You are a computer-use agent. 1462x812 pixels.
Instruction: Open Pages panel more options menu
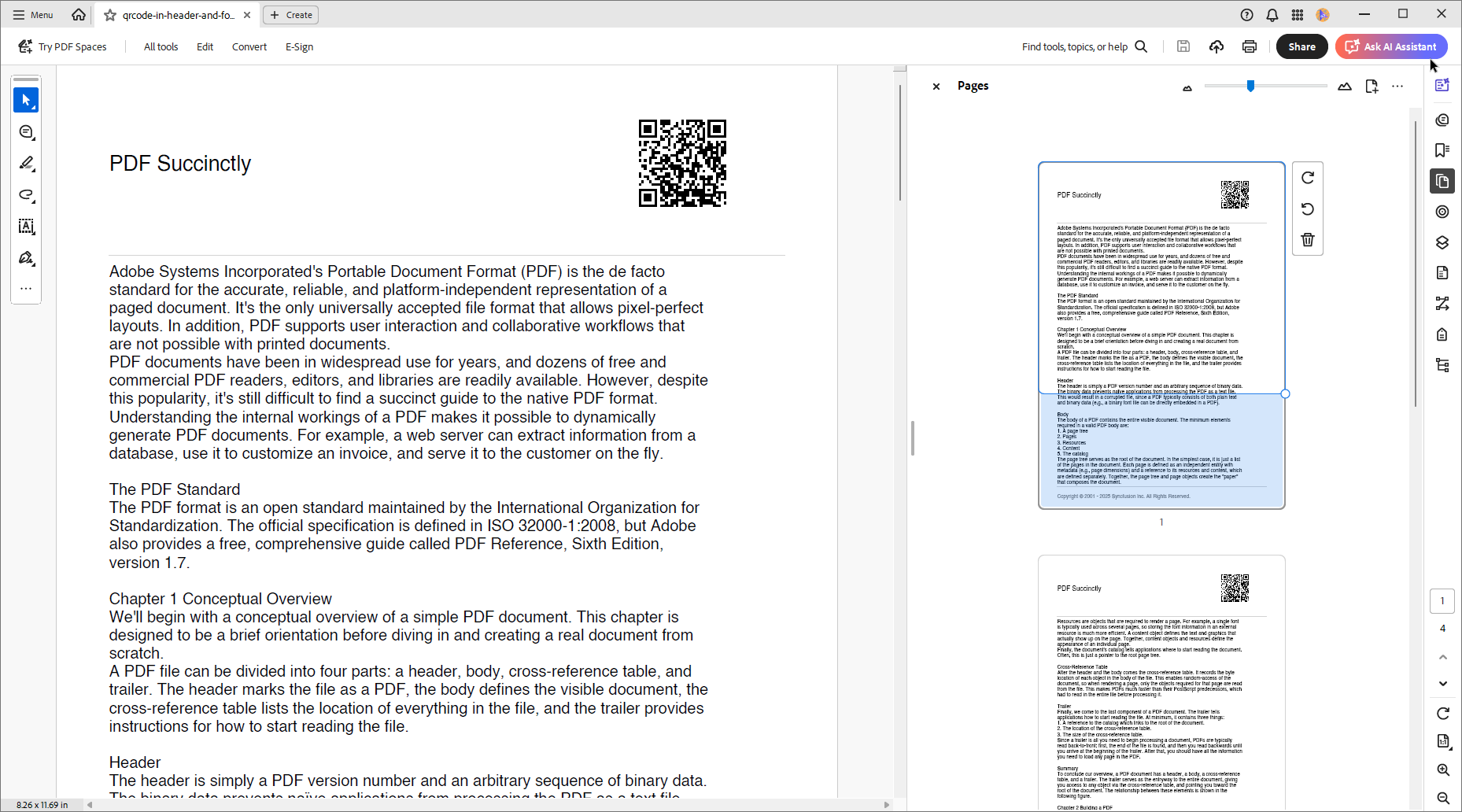1397,87
